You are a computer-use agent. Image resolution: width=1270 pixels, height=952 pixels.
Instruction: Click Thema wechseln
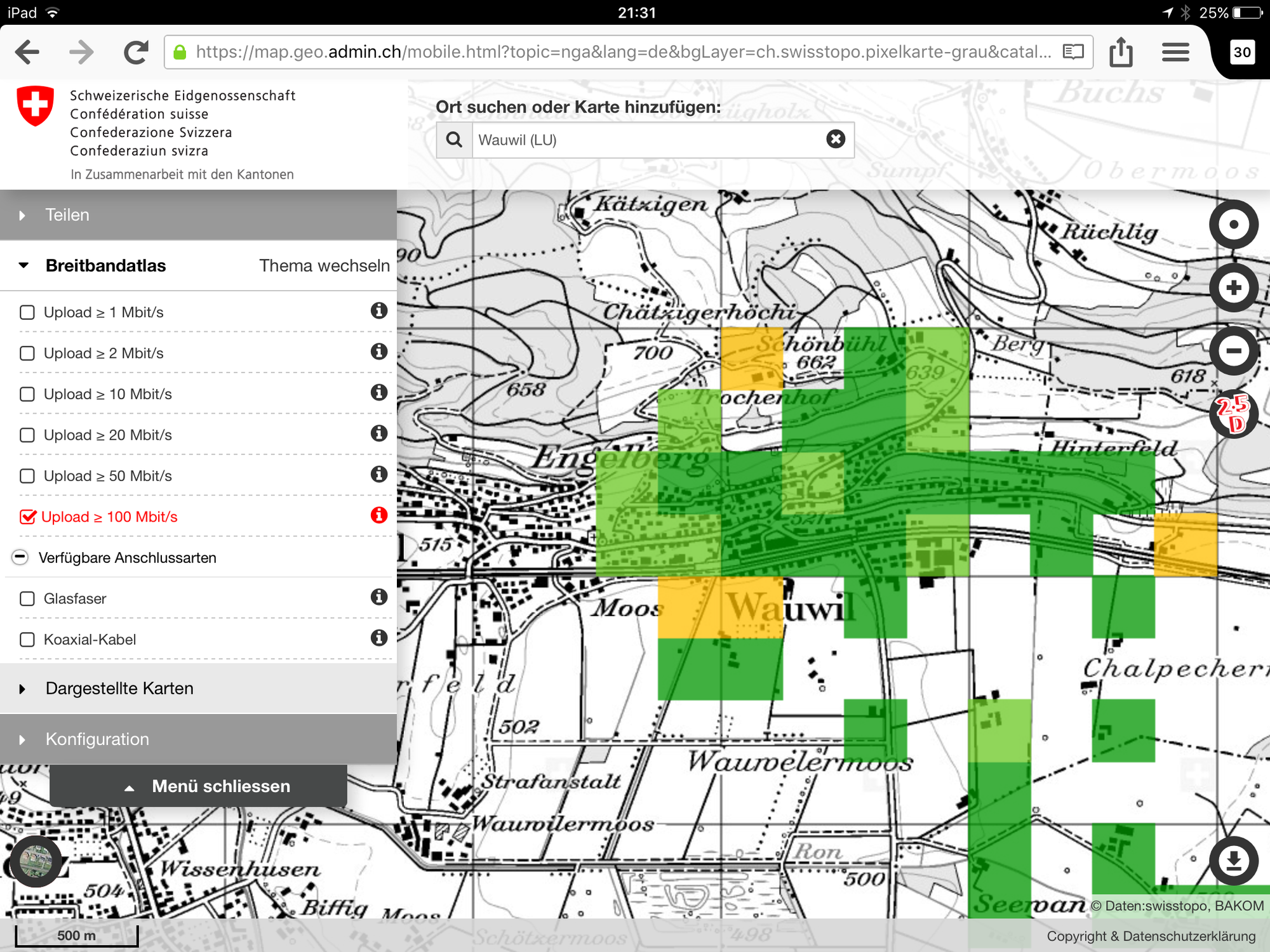click(x=324, y=265)
